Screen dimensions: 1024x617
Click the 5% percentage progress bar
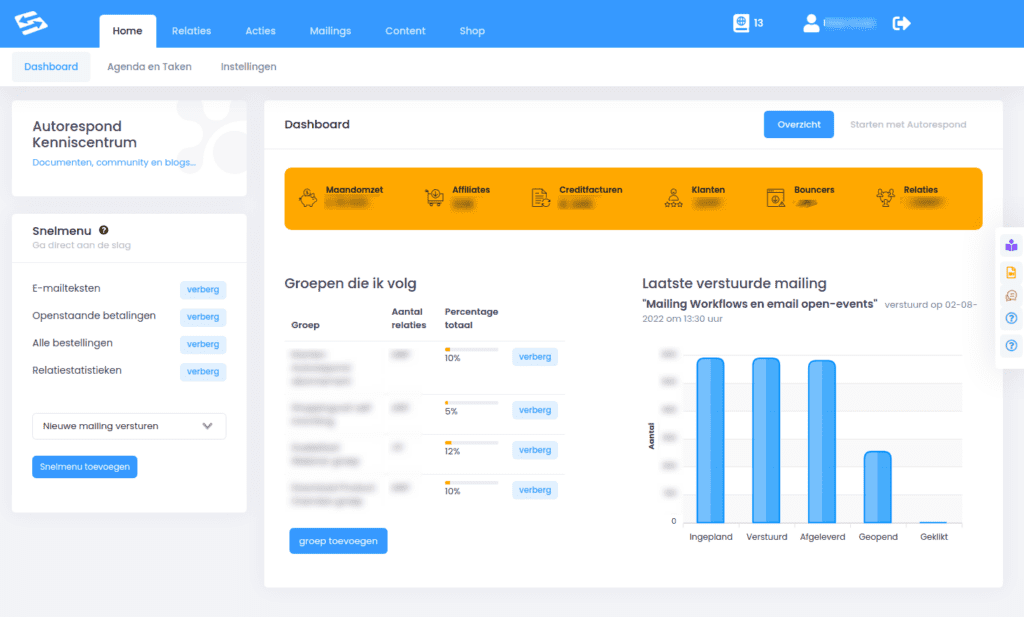472,403
